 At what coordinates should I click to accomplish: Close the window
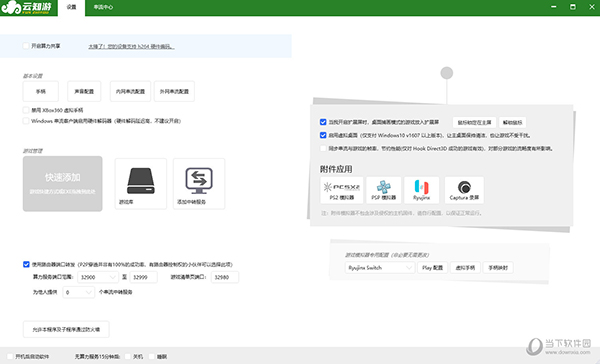592,7
